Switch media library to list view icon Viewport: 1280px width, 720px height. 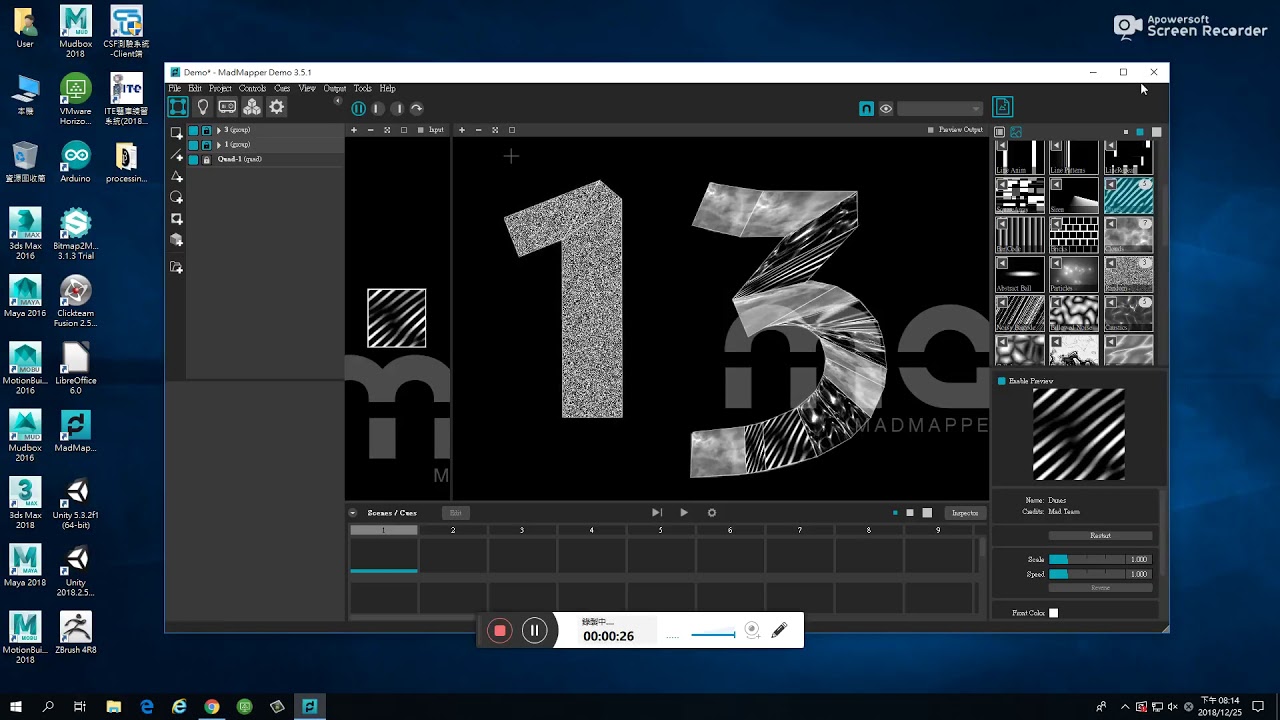click(999, 132)
